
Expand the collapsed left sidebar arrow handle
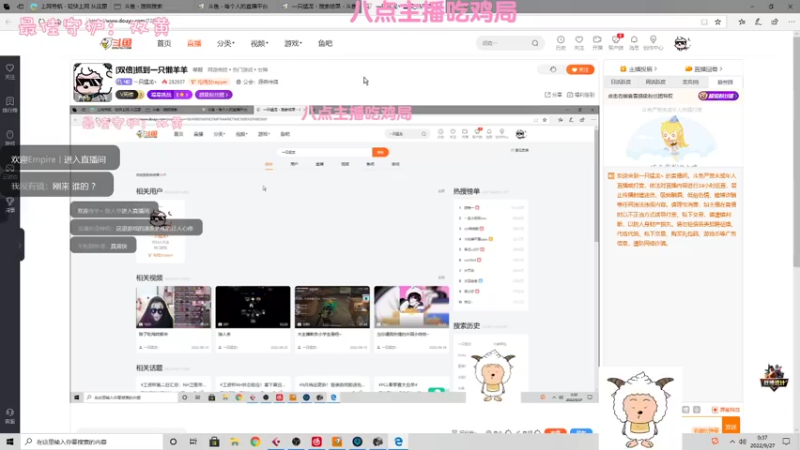20,245
